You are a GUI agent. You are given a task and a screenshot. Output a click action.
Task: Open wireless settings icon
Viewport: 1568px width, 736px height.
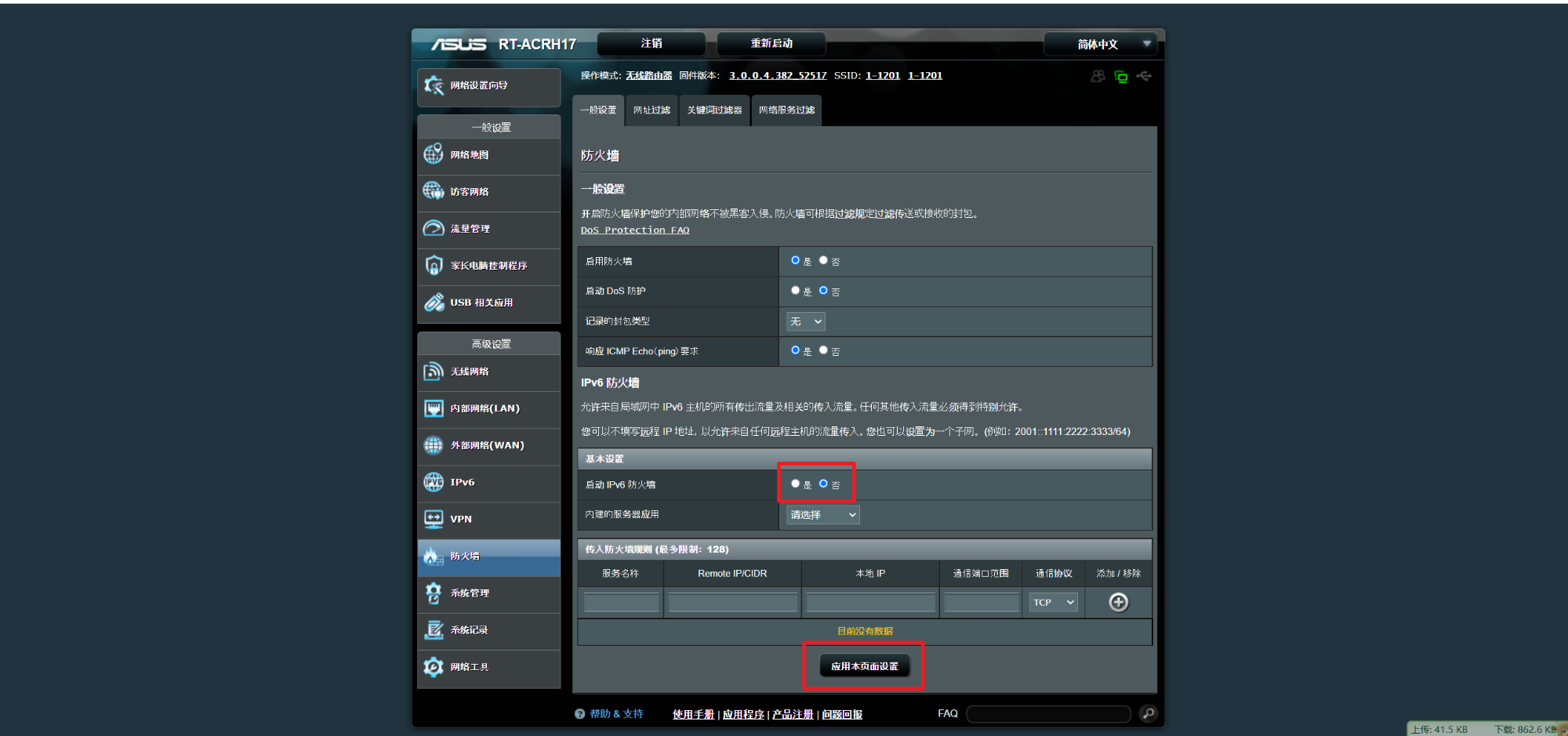pos(434,372)
